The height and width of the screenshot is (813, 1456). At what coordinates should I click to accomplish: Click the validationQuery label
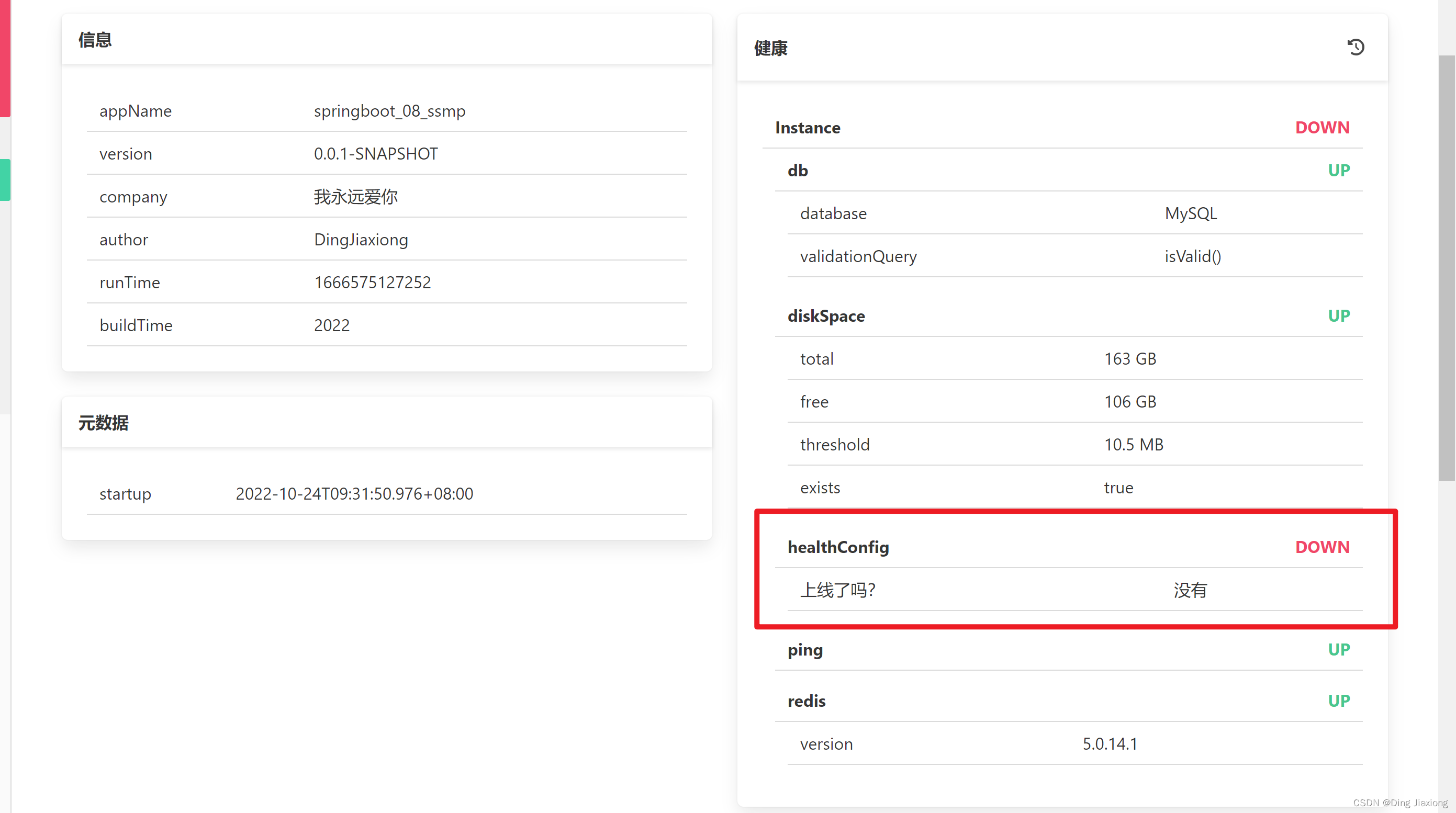pyautogui.click(x=858, y=256)
